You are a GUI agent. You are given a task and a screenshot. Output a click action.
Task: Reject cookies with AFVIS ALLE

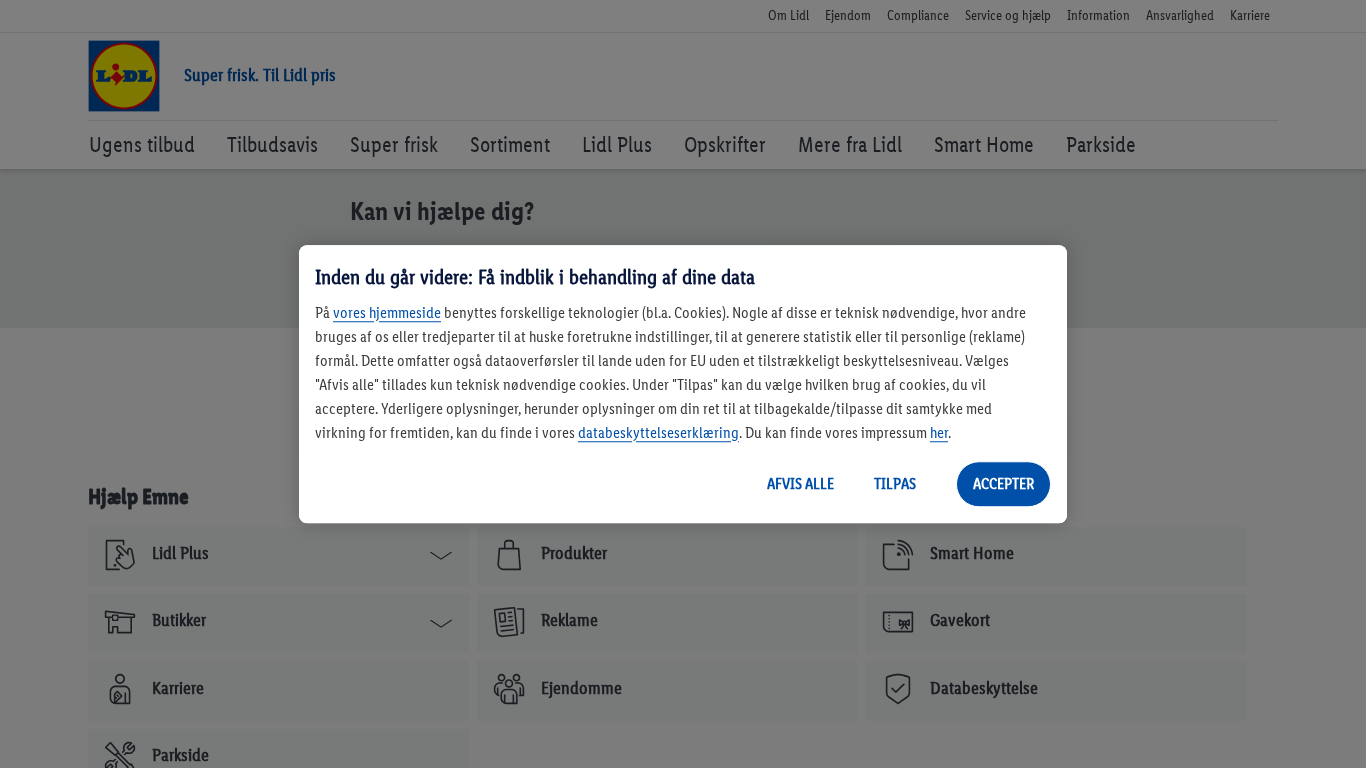pos(800,484)
